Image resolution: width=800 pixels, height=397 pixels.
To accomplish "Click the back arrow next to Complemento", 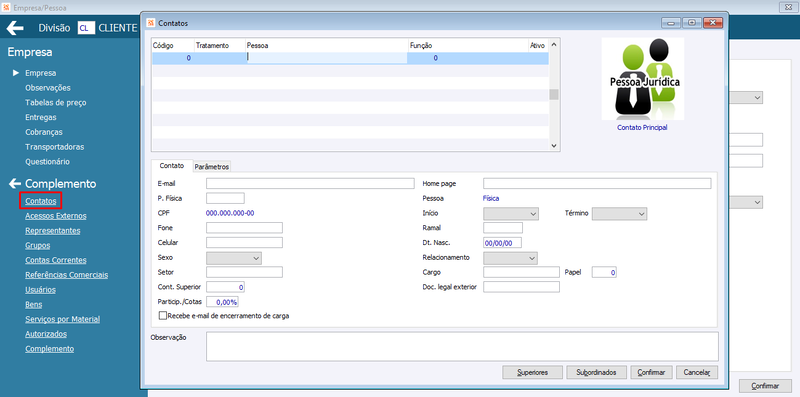I will click(x=15, y=184).
